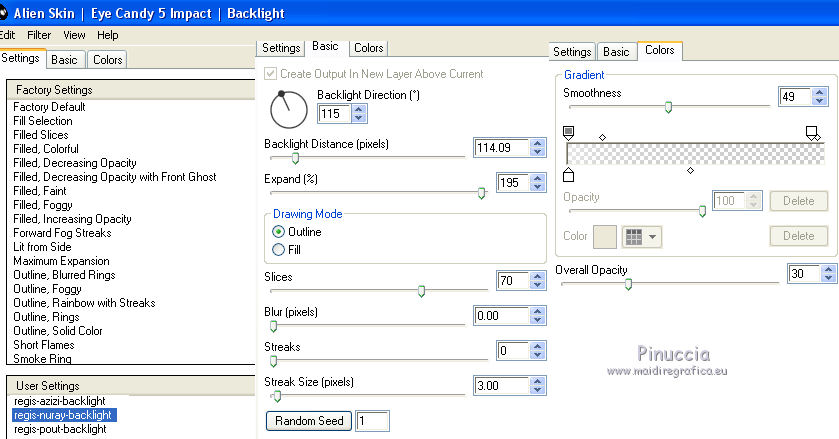Open Settings tab in middle panel

(281, 48)
